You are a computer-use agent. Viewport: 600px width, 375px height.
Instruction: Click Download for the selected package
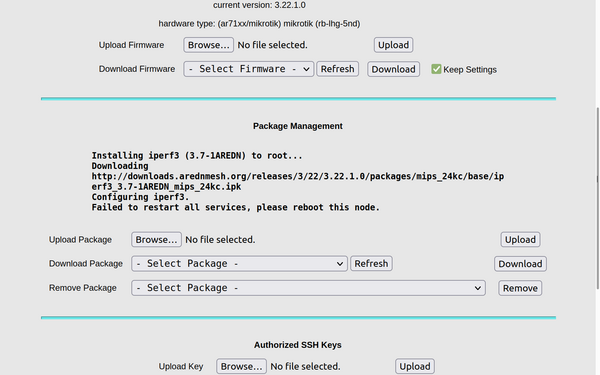pos(520,264)
